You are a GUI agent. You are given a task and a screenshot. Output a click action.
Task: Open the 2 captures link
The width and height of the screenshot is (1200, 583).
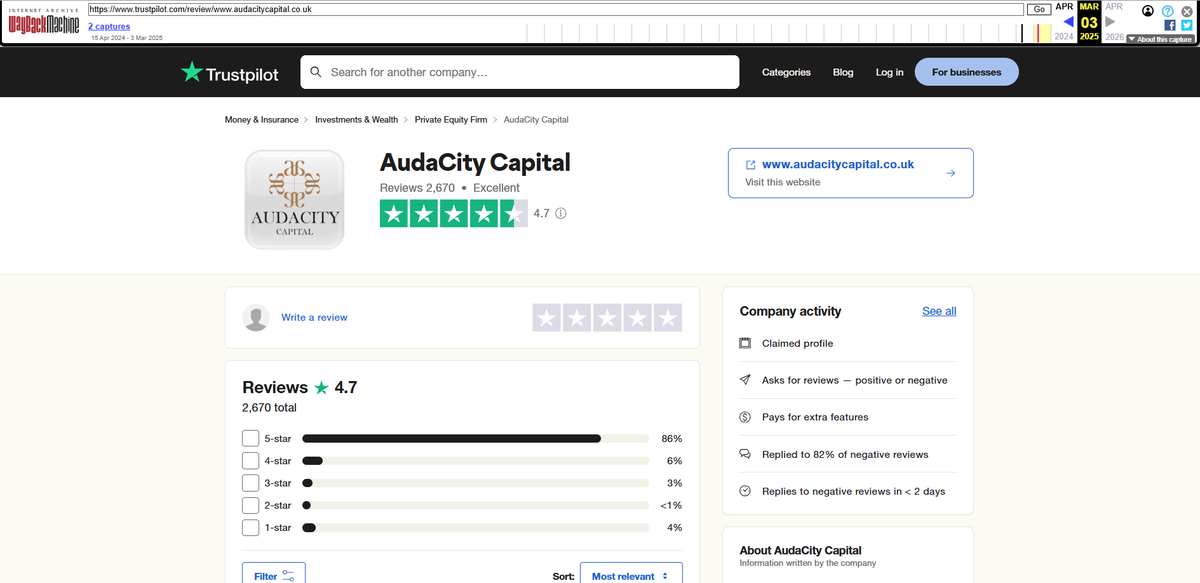[x=109, y=26]
